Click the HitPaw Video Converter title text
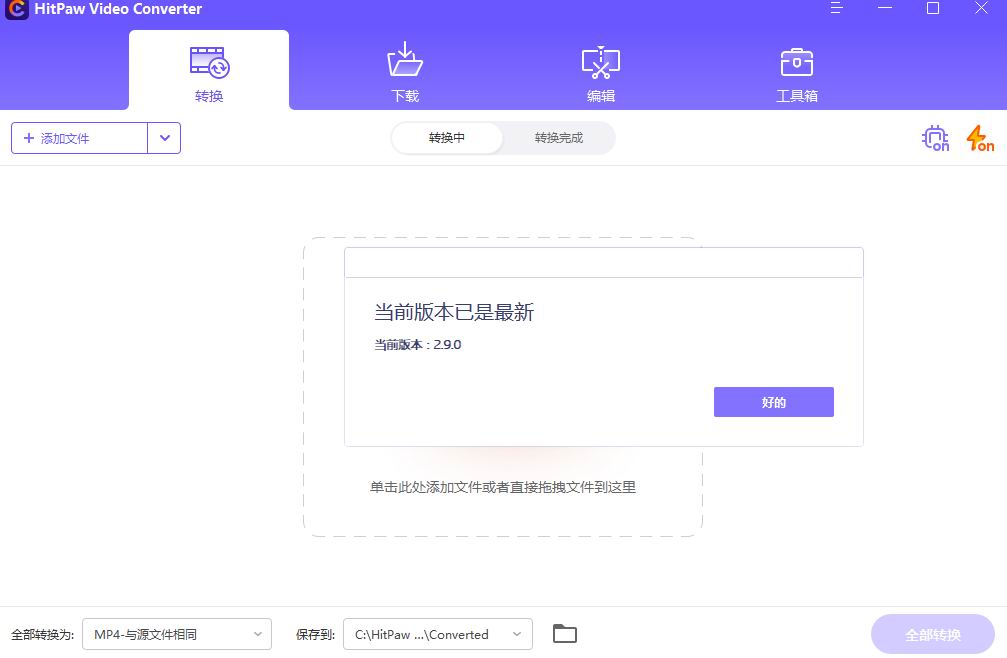1007x658 pixels. 118,9
